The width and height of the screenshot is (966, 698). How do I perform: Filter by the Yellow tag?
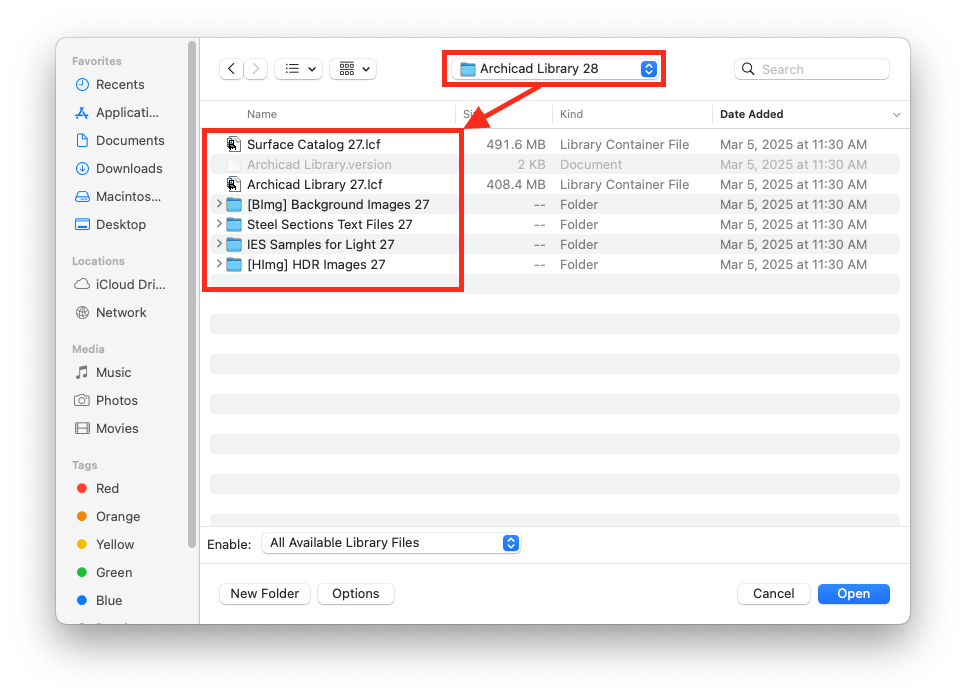[x=115, y=545]
